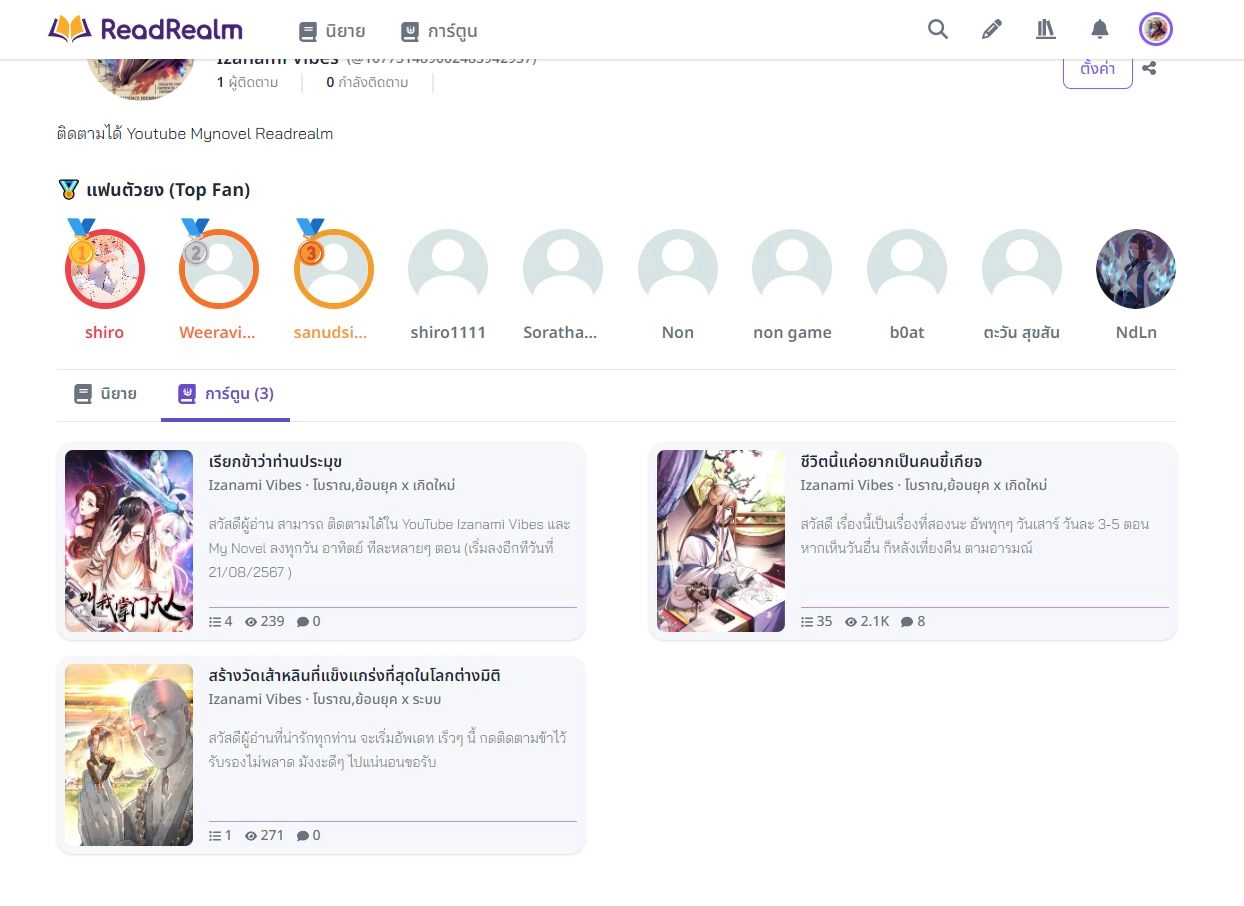Open the notifications bell
Viewport: 1244px width, 906px height.
coord(1100,30)
